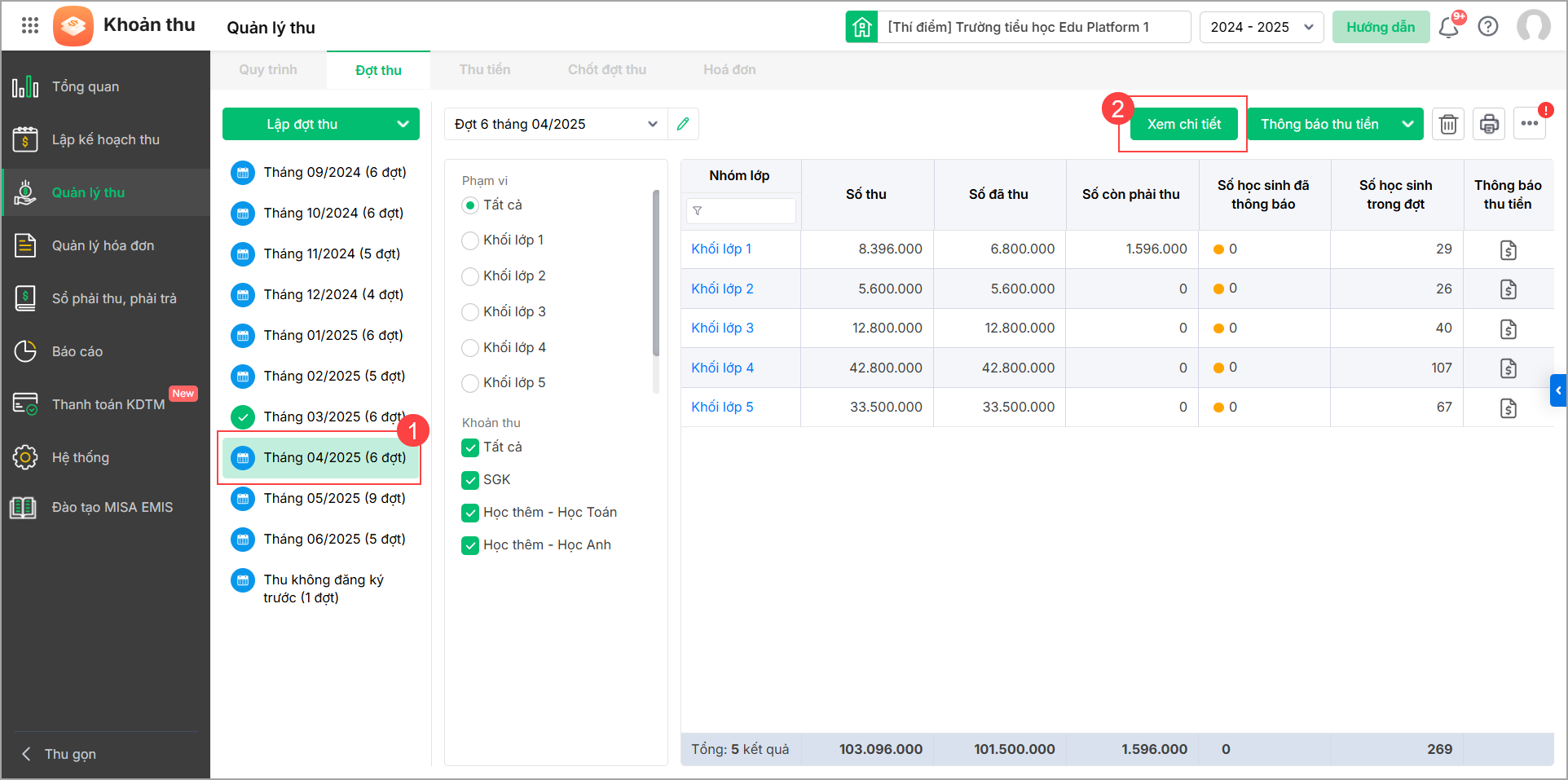Screen dimensions: 1568x780
Task: Open payment notice for Khối lớp 1
Action: point(1509,249)
